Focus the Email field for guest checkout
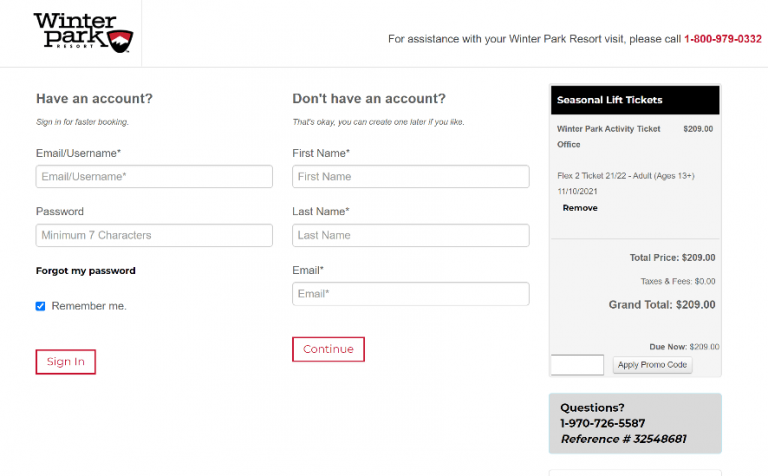This screenshot has height=476, width=768. tap(410, 294)
